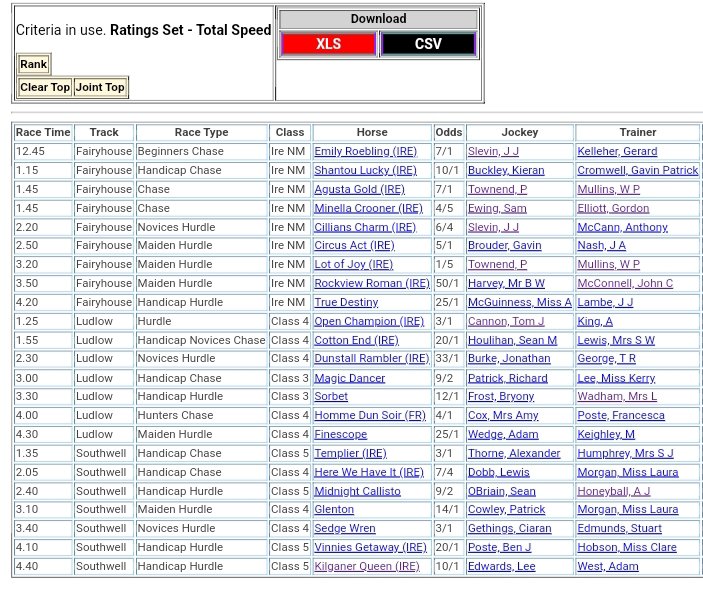Viewport: 703px width, 589px height.
Task: Select horse Magic Dancer link
Action: click(x=349, y=378)
